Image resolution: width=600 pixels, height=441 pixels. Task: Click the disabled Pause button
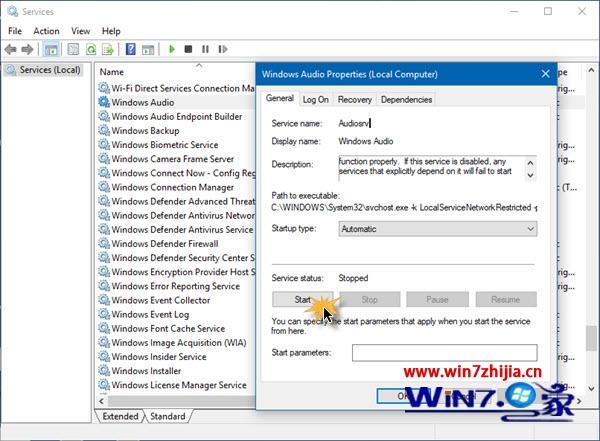pos(437,299)
